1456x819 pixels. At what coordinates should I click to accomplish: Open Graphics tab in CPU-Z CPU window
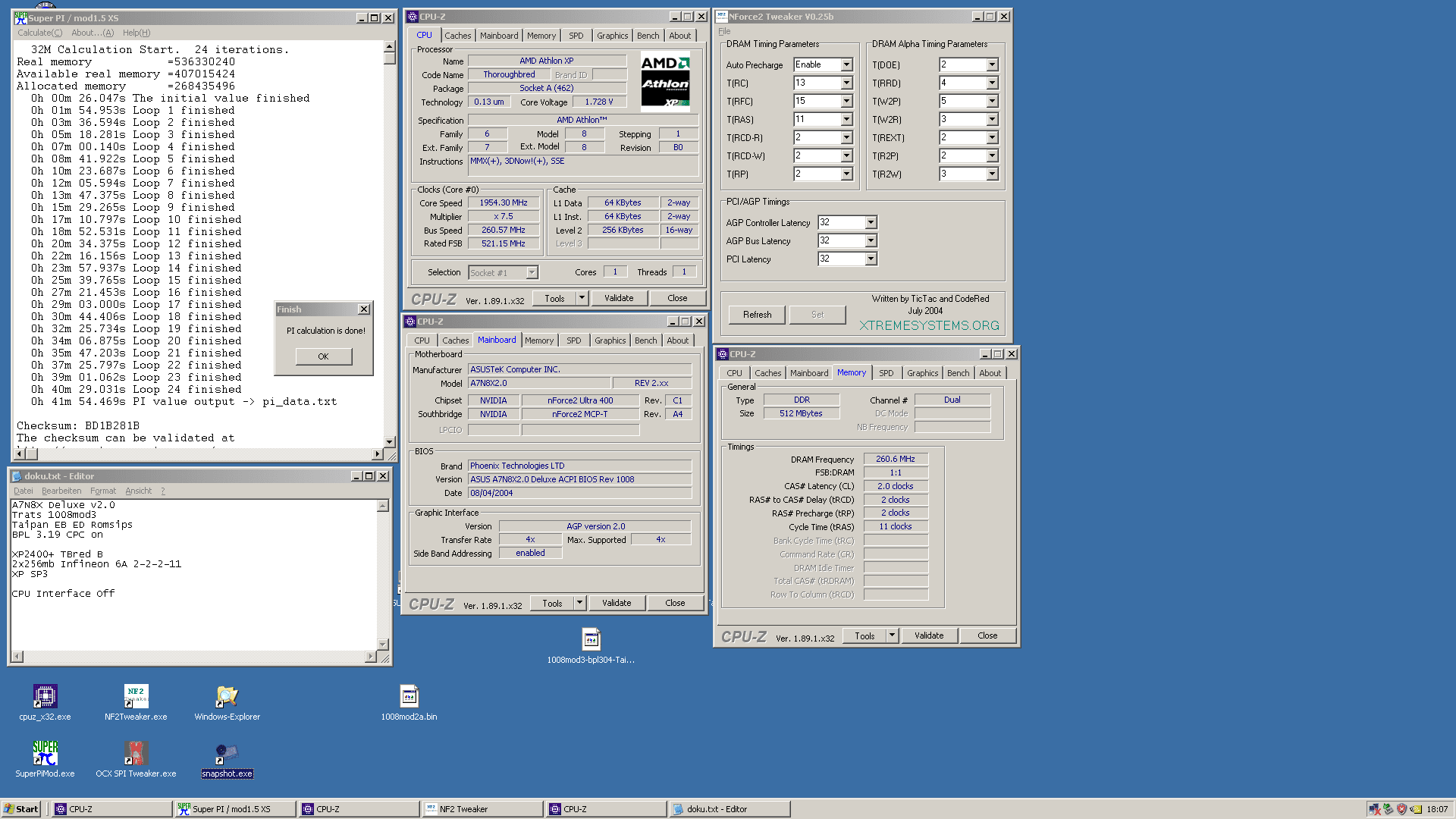click(612, 36)
